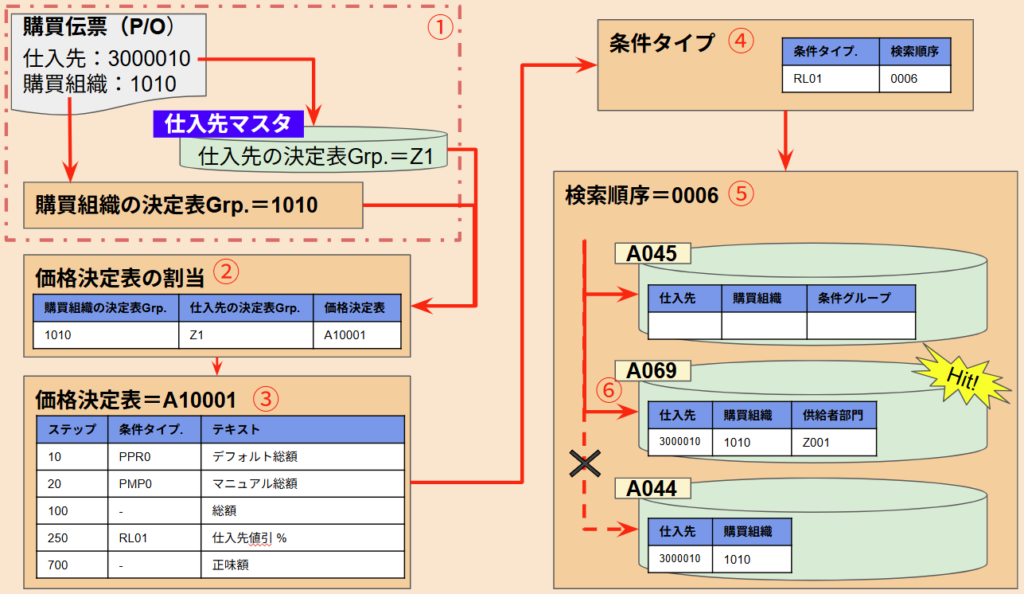Click the 検索順序＝0006 heading
The height and width of the screenshot is (594, 1024).
[x=642, y=195]
